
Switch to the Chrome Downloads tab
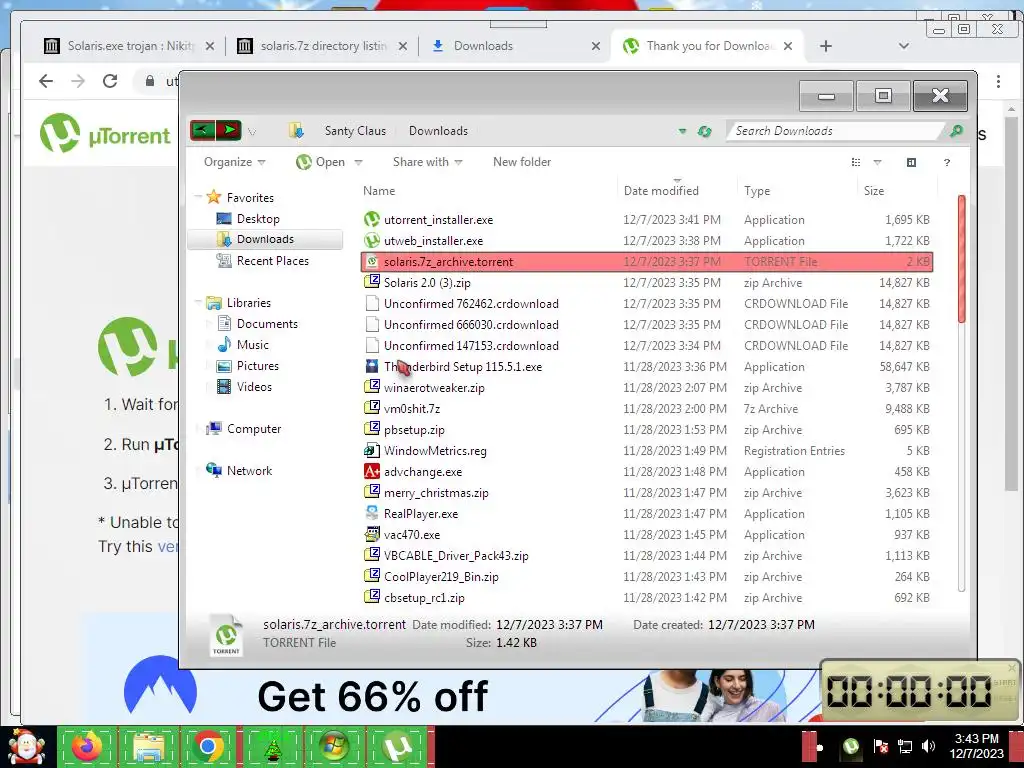[x=516, y=46]
